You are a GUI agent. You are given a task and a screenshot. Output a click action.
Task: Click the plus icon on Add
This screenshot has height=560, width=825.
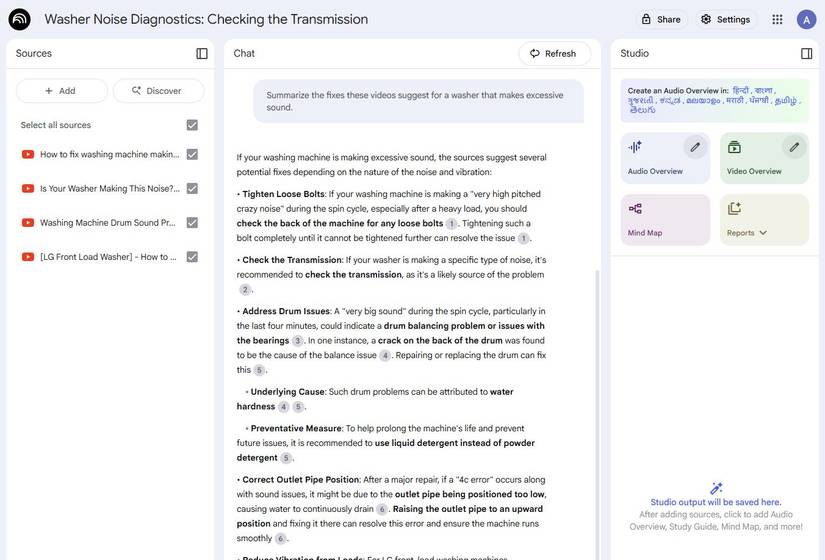click(x=49, y=91)
